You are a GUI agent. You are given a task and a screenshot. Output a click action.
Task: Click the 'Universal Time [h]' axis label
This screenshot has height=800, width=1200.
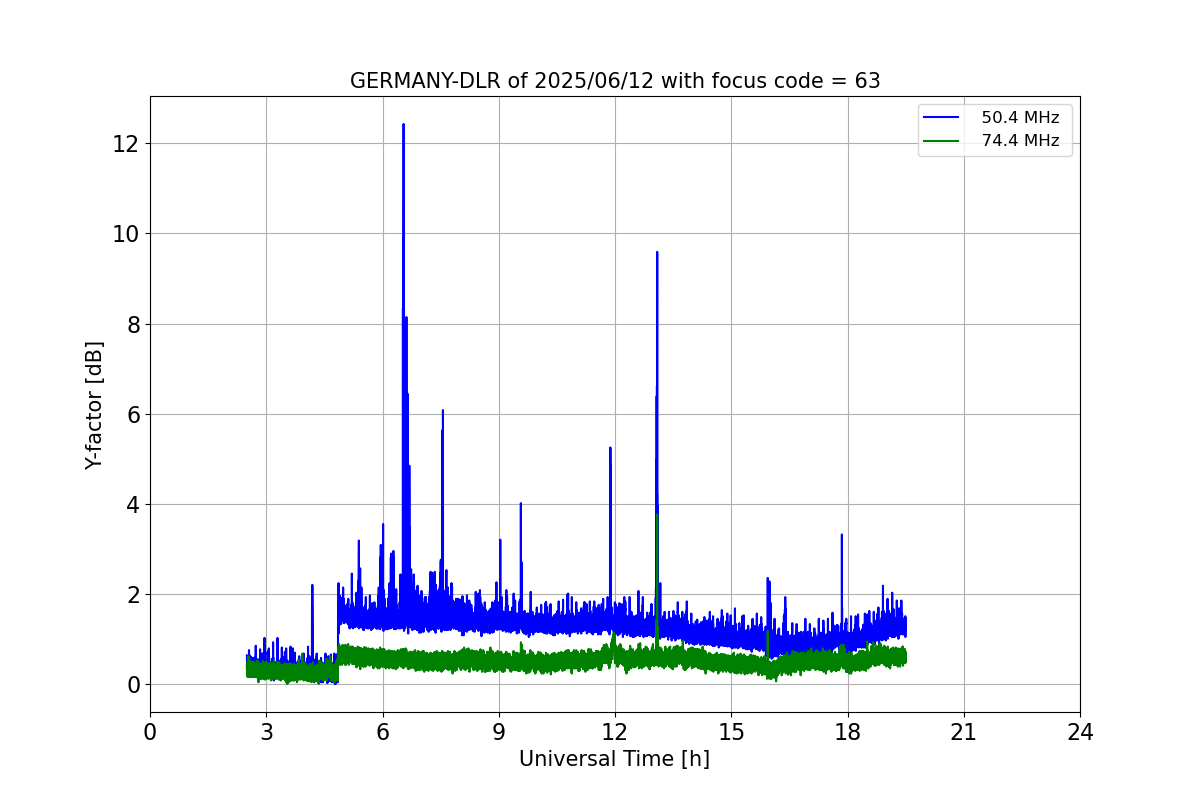pos(614,759)
